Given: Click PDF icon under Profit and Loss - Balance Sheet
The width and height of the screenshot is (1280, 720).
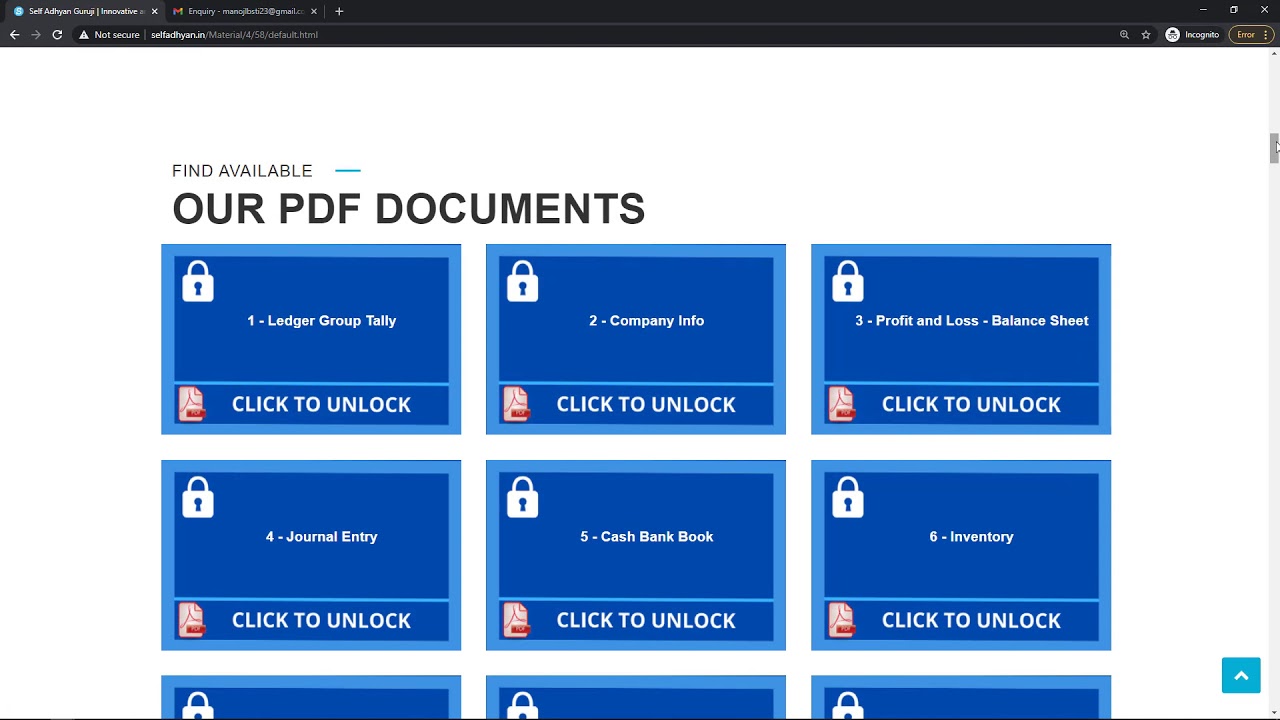Looking at the screenshot, I should 841,404.
